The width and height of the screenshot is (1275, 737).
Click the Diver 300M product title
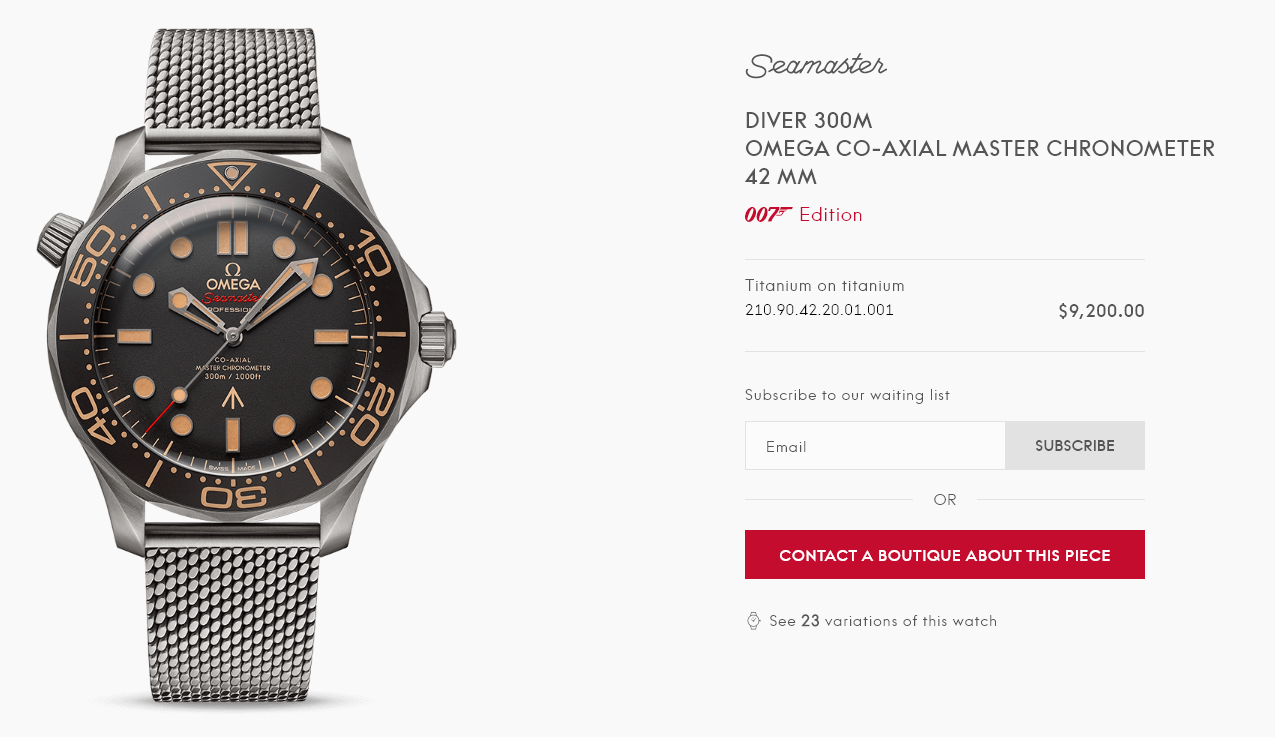pyautogui.click(x=809, y=121)
